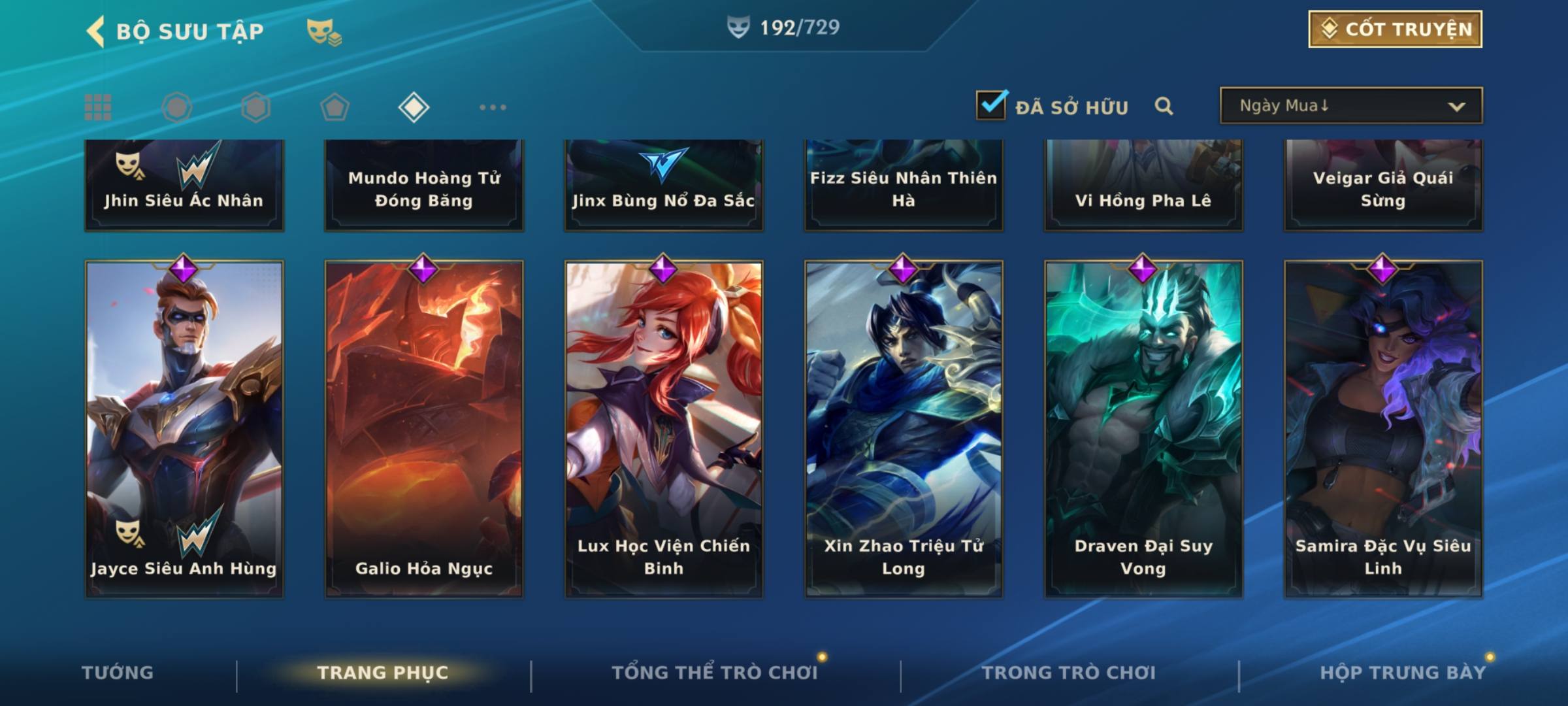Viewport: 1568px width, 706px height.
Task: Select the round rarity filter icon
Action: point(177,107)
